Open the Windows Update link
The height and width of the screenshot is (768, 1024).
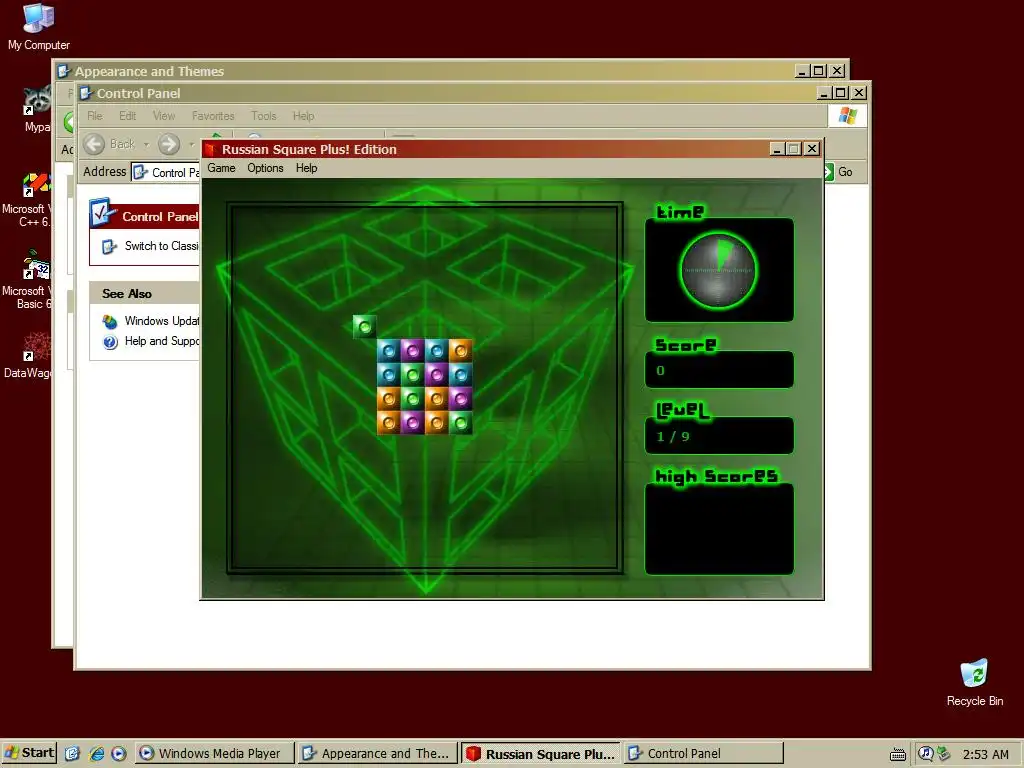162,321
